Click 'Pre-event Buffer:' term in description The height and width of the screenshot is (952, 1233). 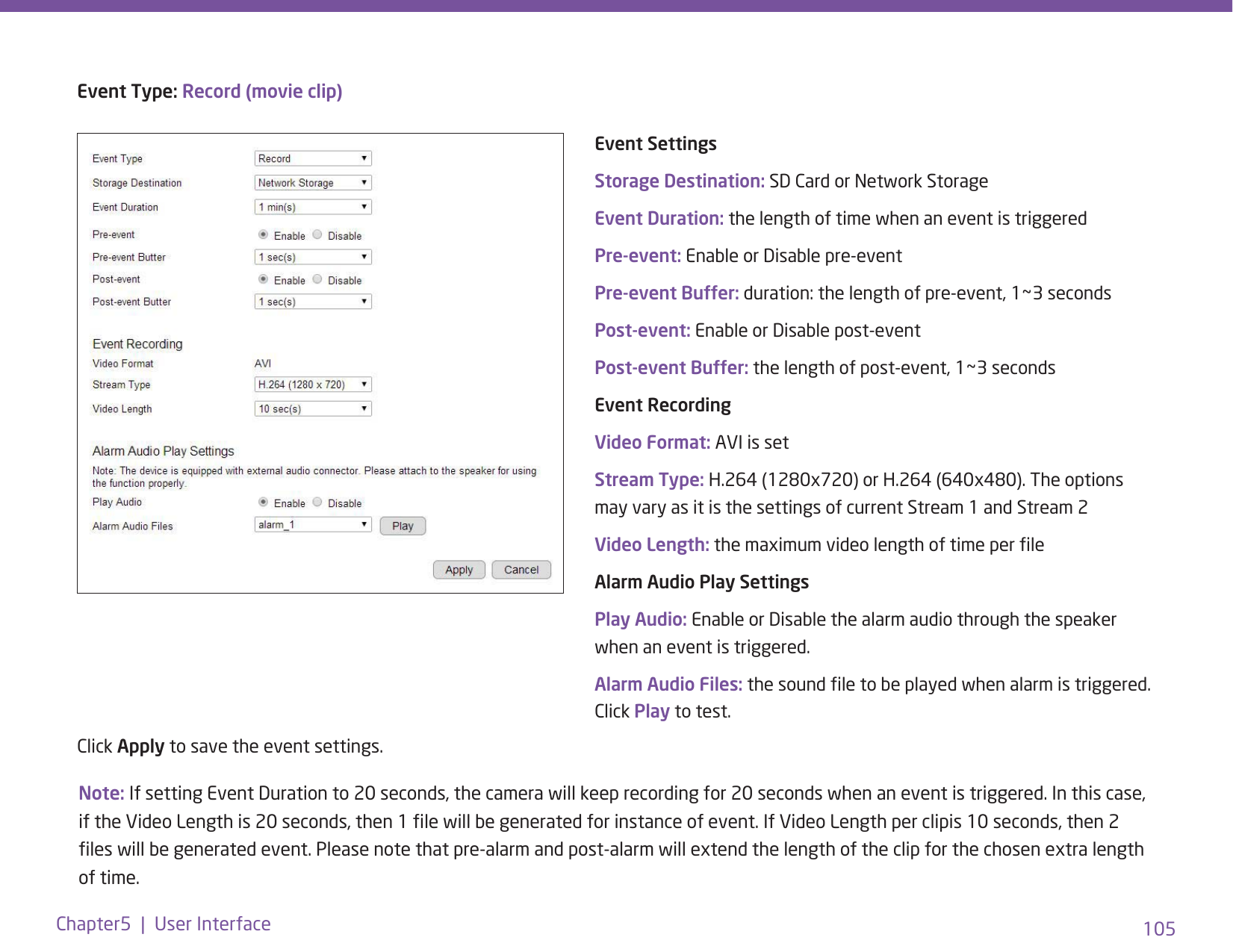pyautogui.click(x=667, y=293)
